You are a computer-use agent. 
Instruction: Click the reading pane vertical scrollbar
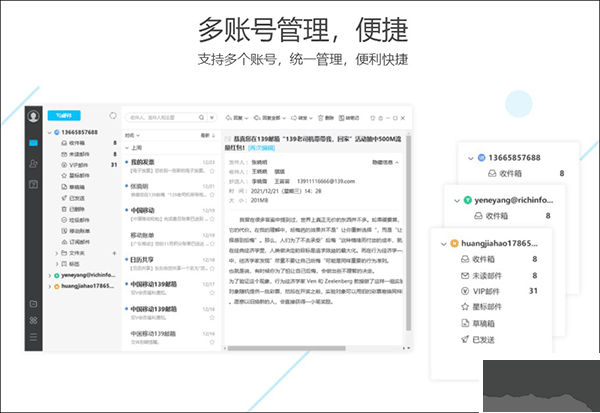pos(408,233)
